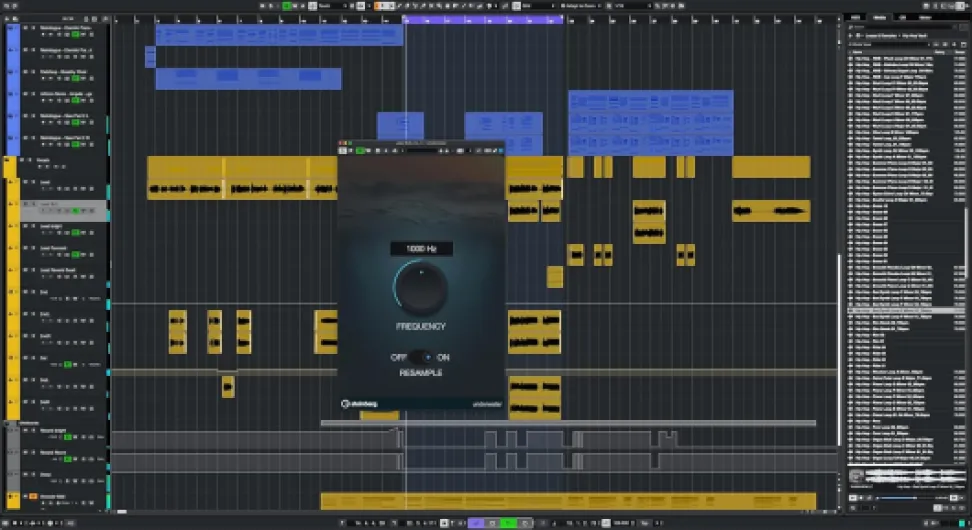Image resolution: width=972 pixels, height=530 pixels.
Task: Bypass the plugin using its header power button
Action: [343, 151]
